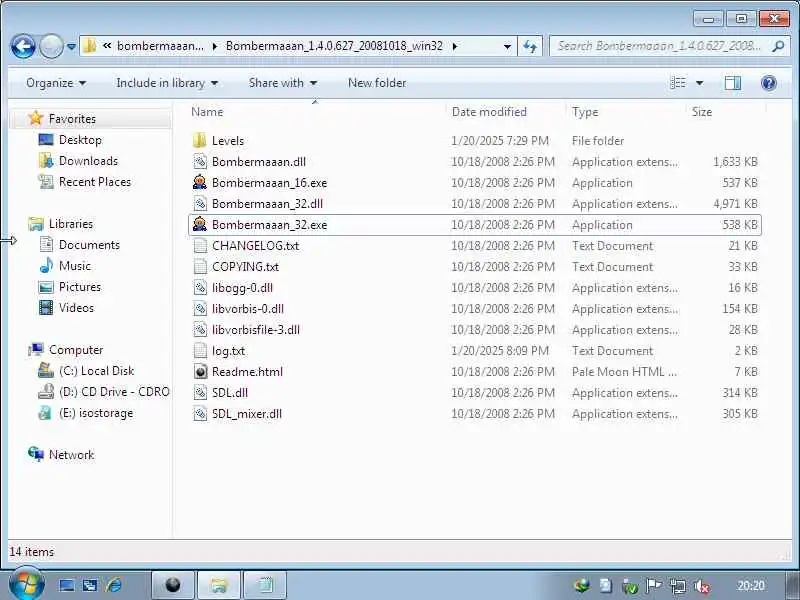
Task: Select the Bombermaaan.dll file icon
Action: point(200,162)
